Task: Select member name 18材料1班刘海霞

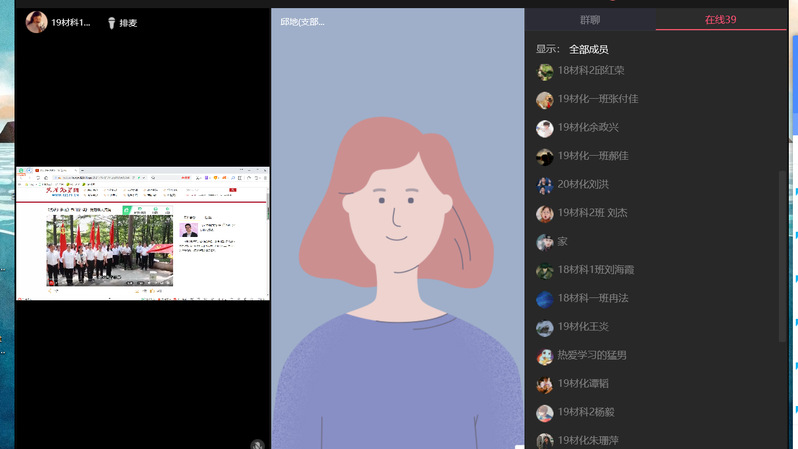Action: [x=596, y=270]
